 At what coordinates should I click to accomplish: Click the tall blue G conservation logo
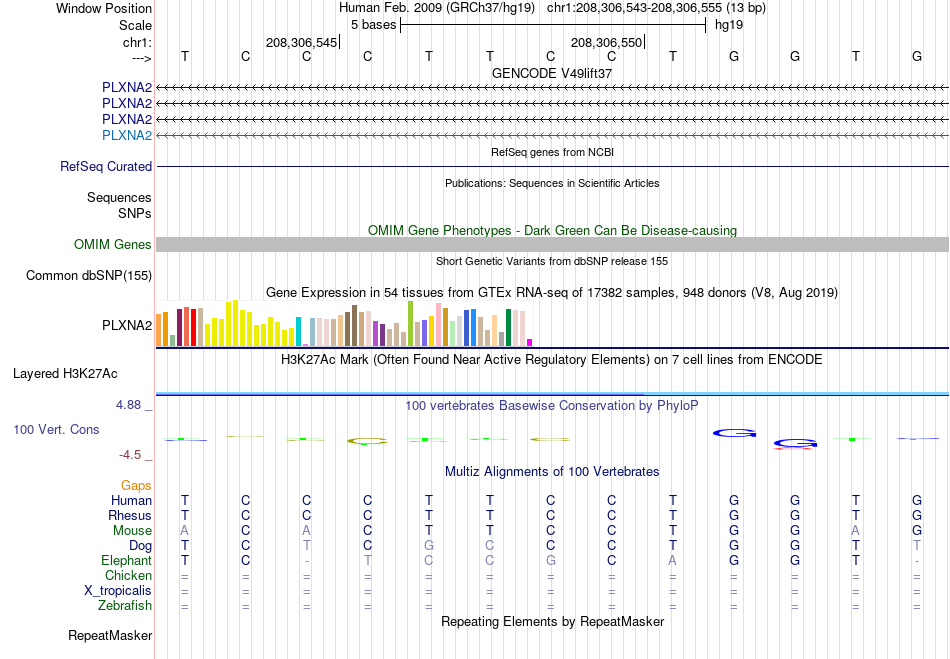tap(734, 433)
